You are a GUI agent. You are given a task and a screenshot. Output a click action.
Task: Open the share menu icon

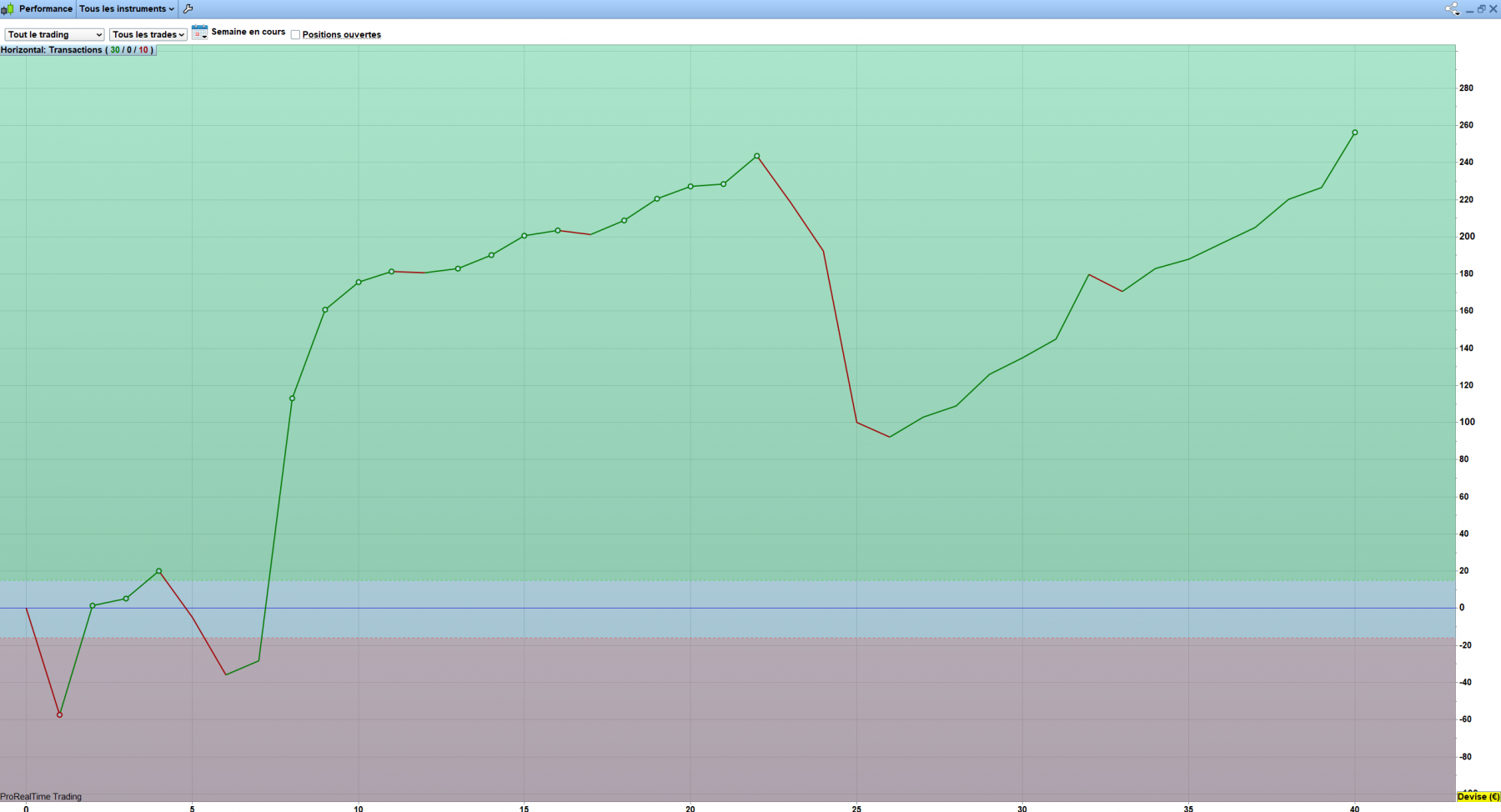point(1453,9)
